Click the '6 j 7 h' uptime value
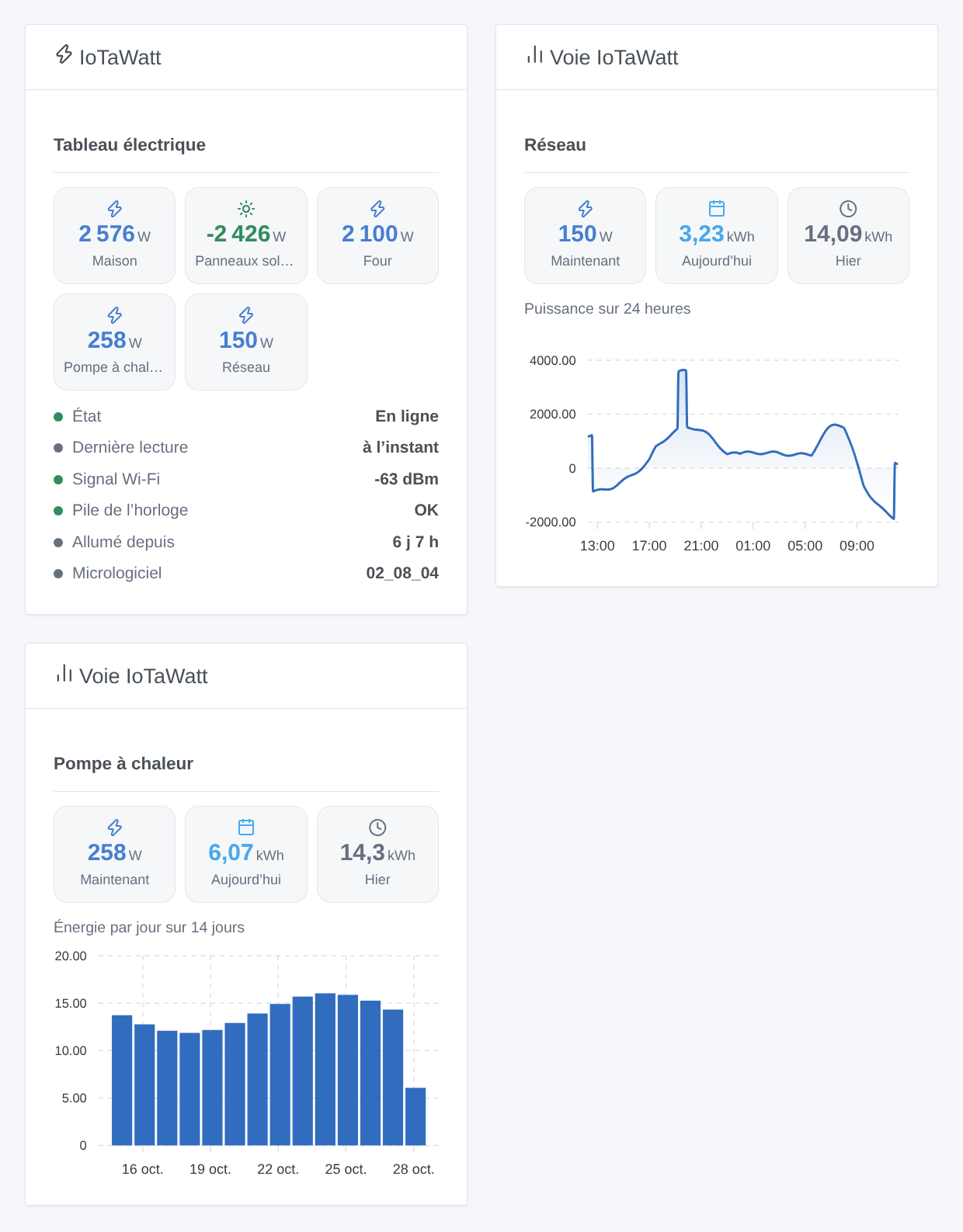Viewport: 963px width, 1232px height. tap(415, 542)
